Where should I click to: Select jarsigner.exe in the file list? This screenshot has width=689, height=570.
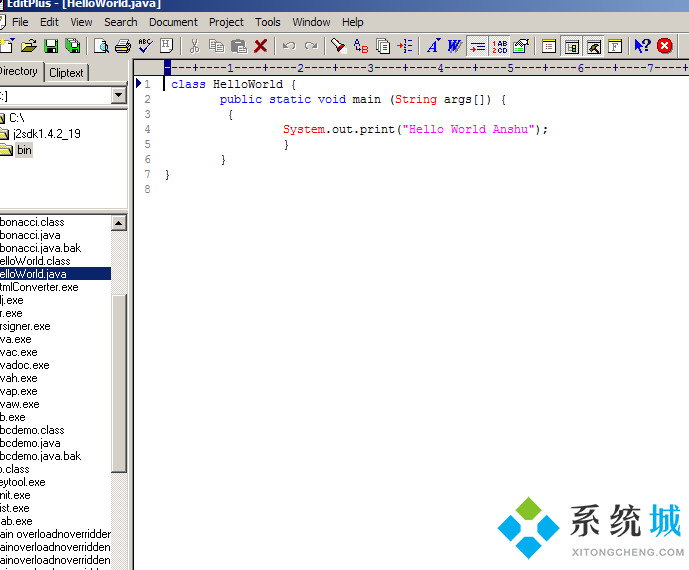(x=25, y=326)
